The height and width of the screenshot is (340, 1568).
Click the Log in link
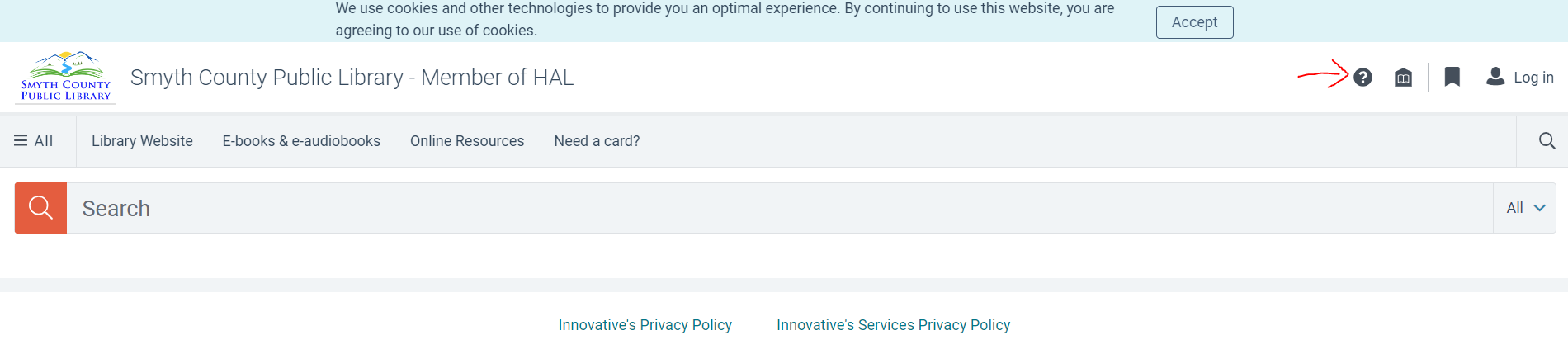point(1533,78)
